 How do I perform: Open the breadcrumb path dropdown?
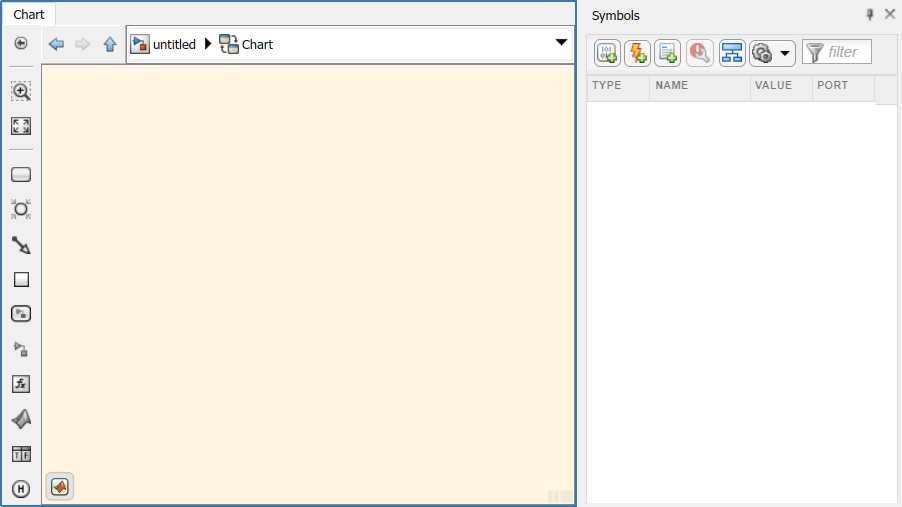(561, 43)
